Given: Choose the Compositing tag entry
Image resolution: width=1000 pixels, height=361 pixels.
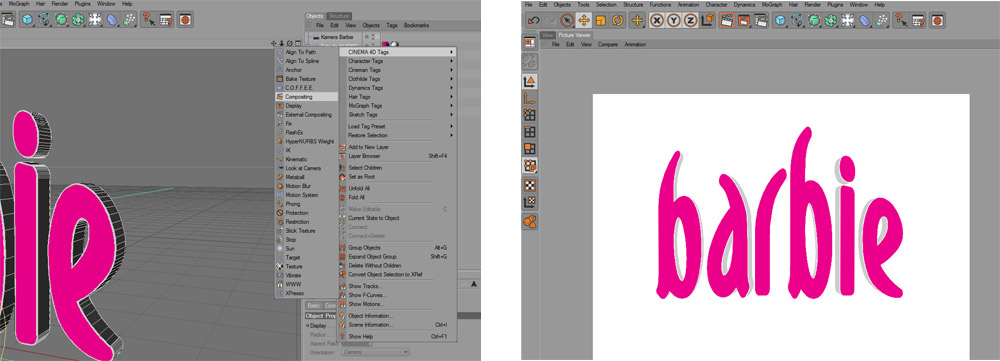Looking at the screenshot, I should pyautogui.click(x=307, y=96).
